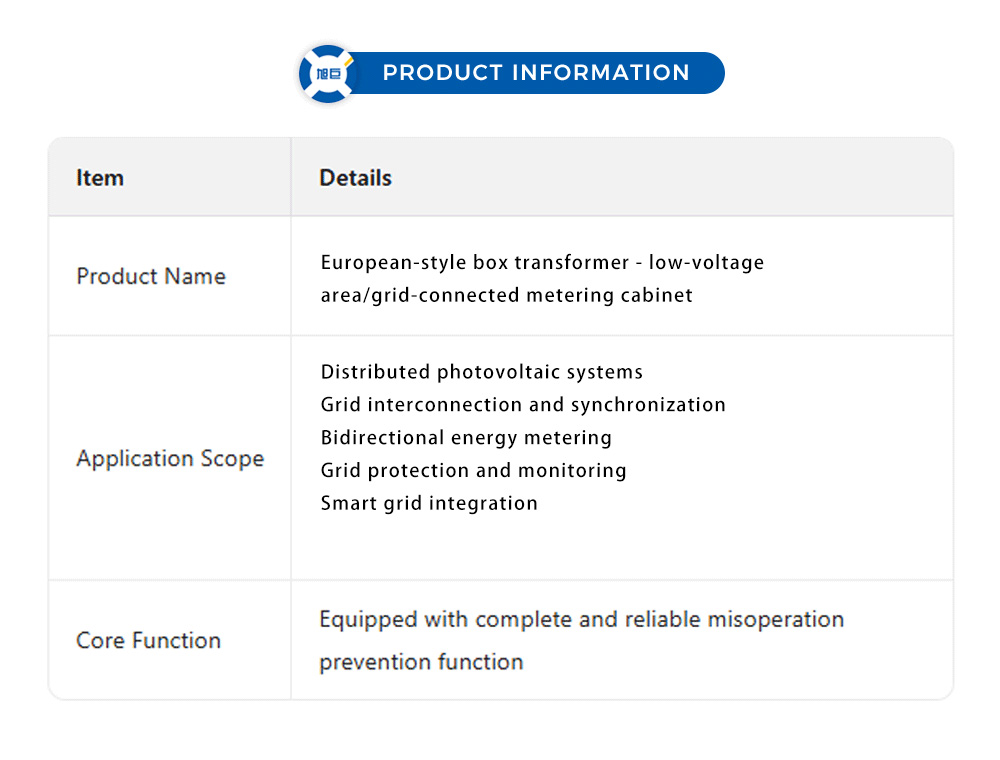Select Bidirectional energy metering entry
Screen dimensions: 1000x760
coord(466,438)
